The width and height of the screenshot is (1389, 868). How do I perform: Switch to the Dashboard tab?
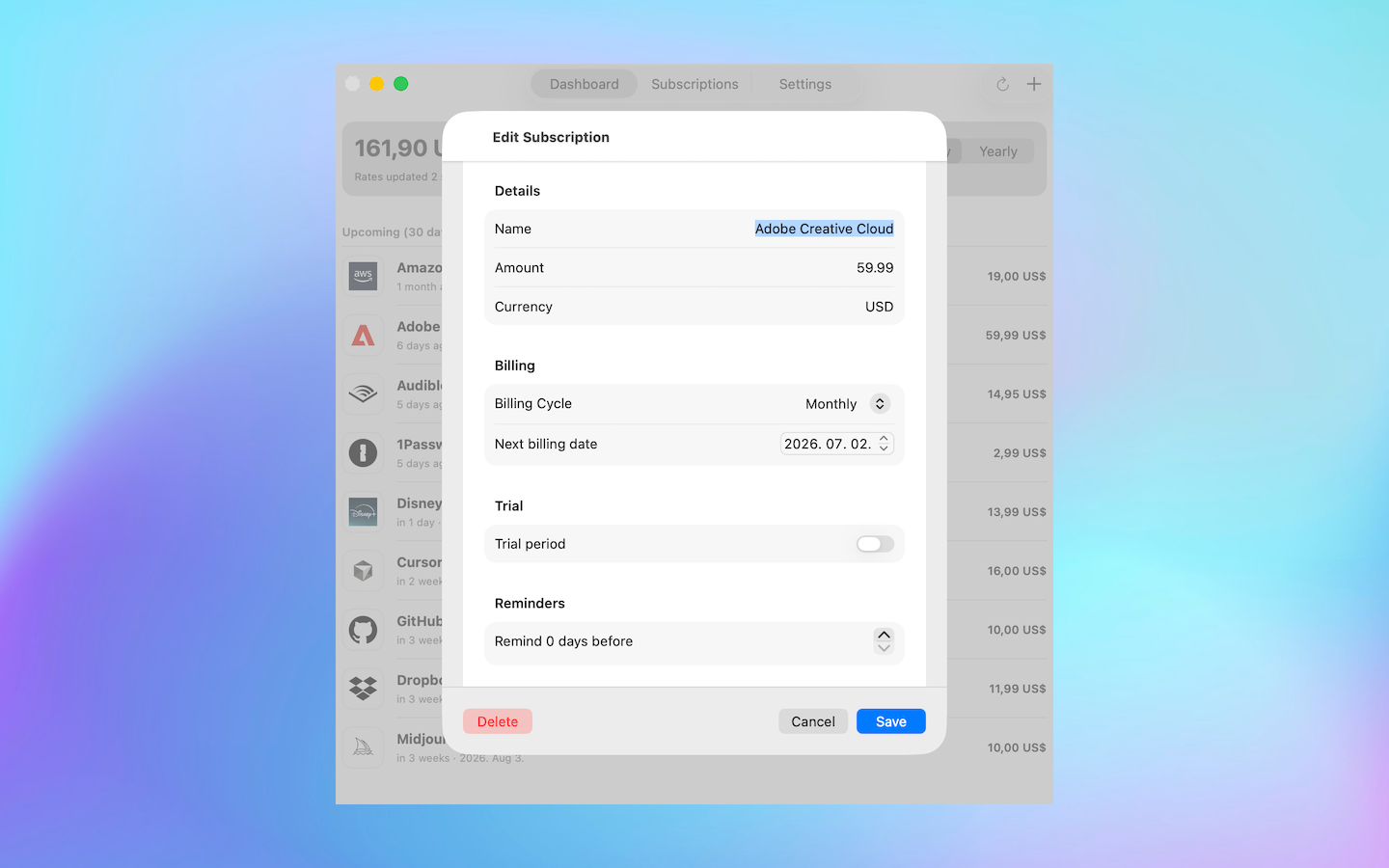[x=584, y=84]
